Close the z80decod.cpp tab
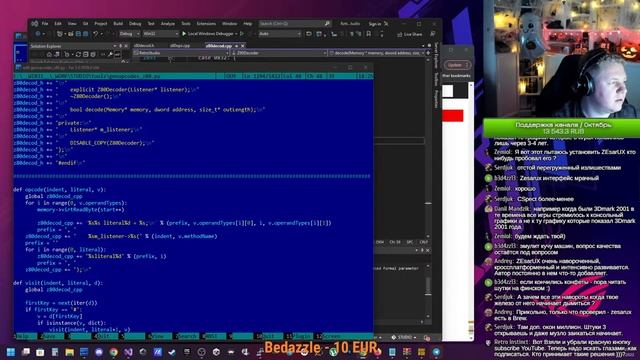 (x=242, y=46)
